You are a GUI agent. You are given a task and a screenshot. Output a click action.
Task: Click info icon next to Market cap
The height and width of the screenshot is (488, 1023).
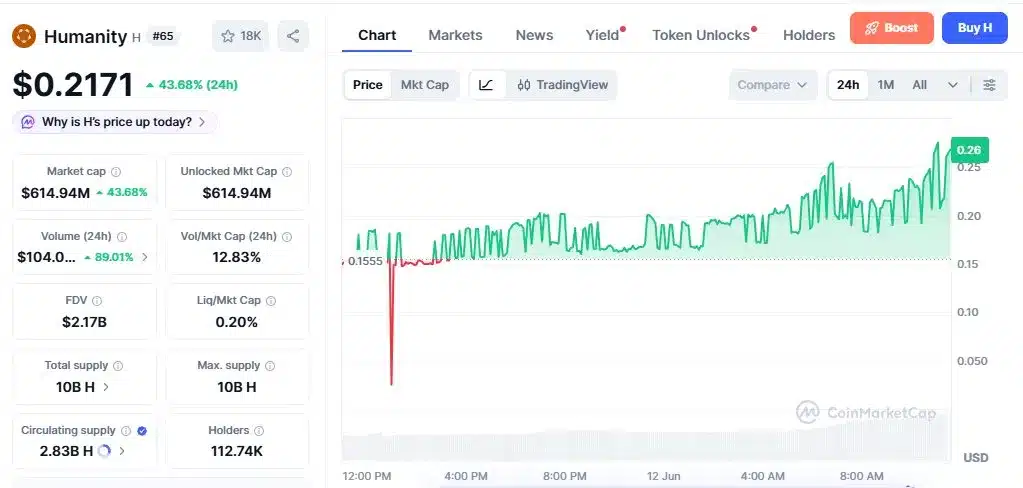click(116, 172)
